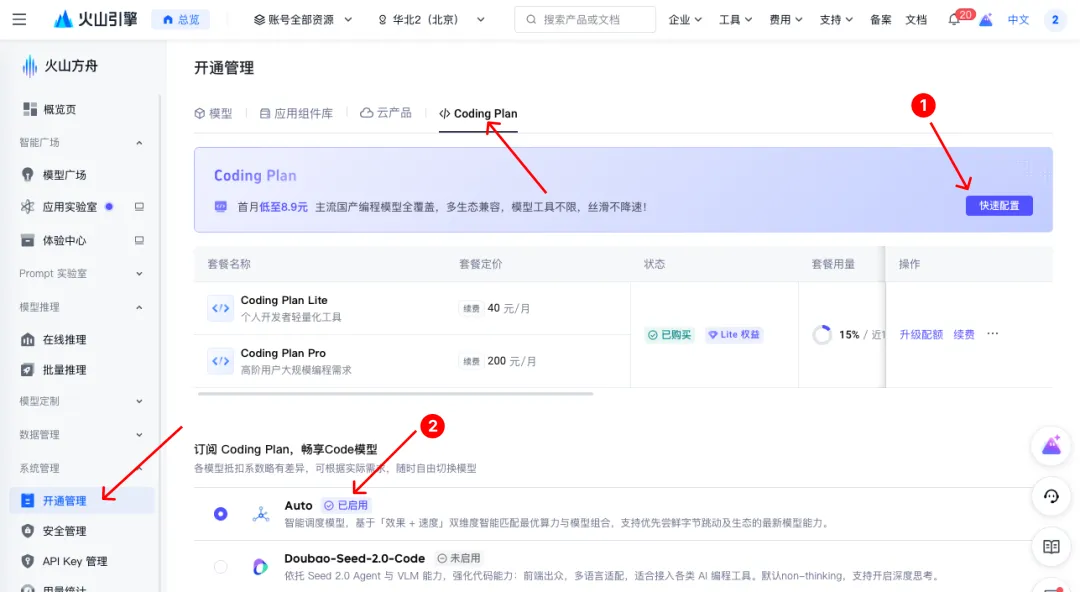Open the 工具 menu
1080x592 pixels.
[735, 19]
